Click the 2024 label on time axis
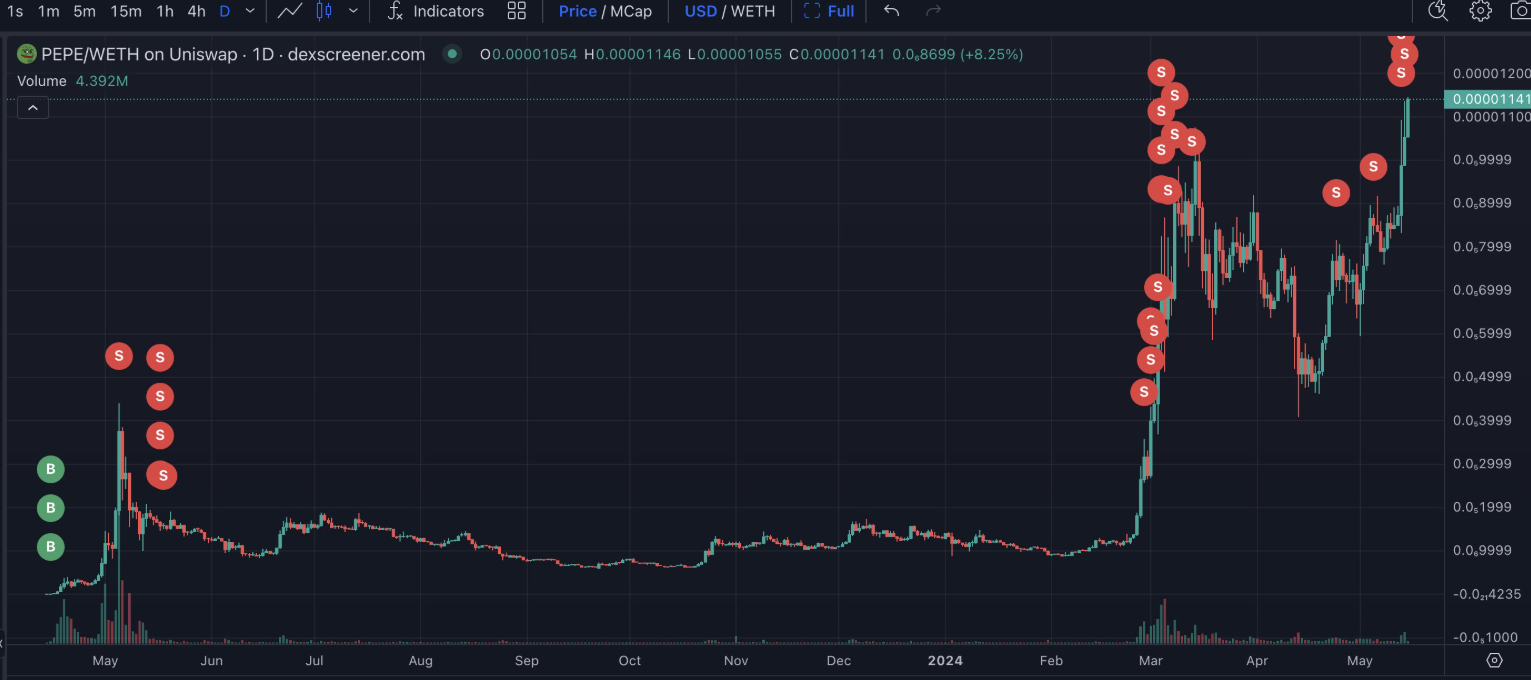Image resolution: width=1531 pixels, height=680 pixels. pos(945,660)
